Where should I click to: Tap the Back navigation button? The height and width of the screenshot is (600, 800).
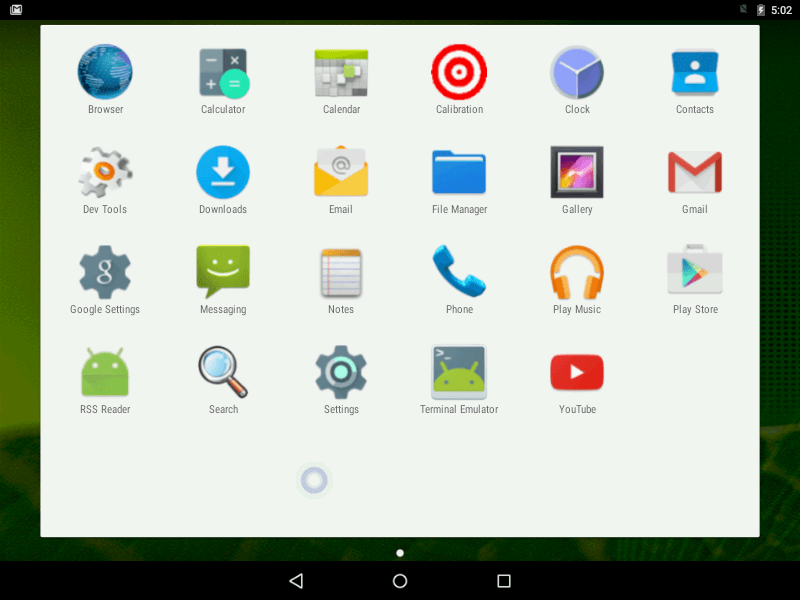tap(296, 581)
